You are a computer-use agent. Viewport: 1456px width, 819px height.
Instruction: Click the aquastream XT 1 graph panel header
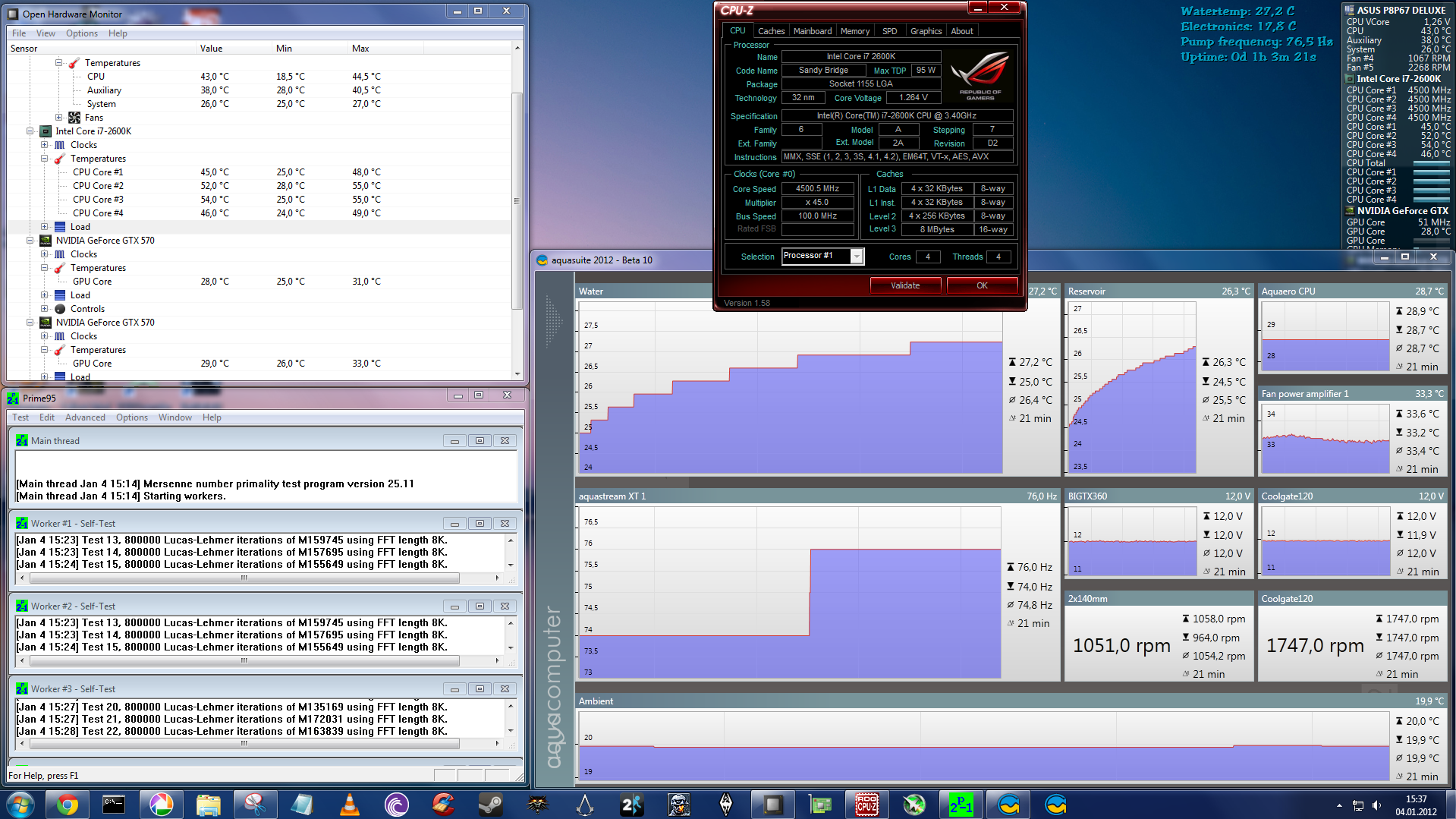click(817, 496)
